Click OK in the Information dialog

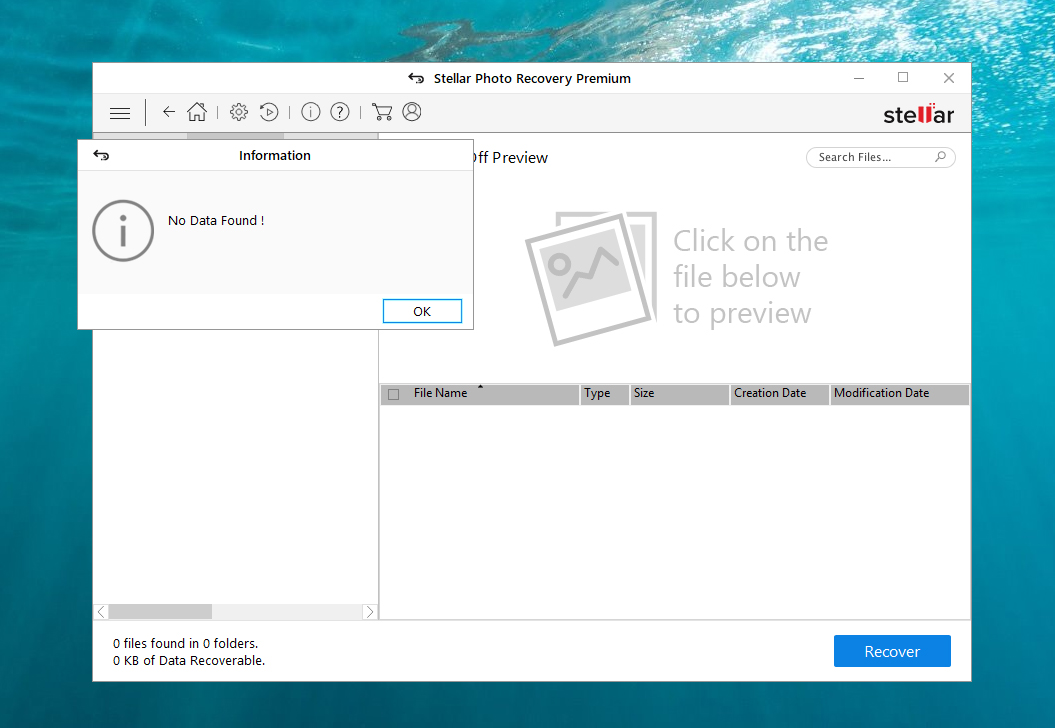(423, 311)
